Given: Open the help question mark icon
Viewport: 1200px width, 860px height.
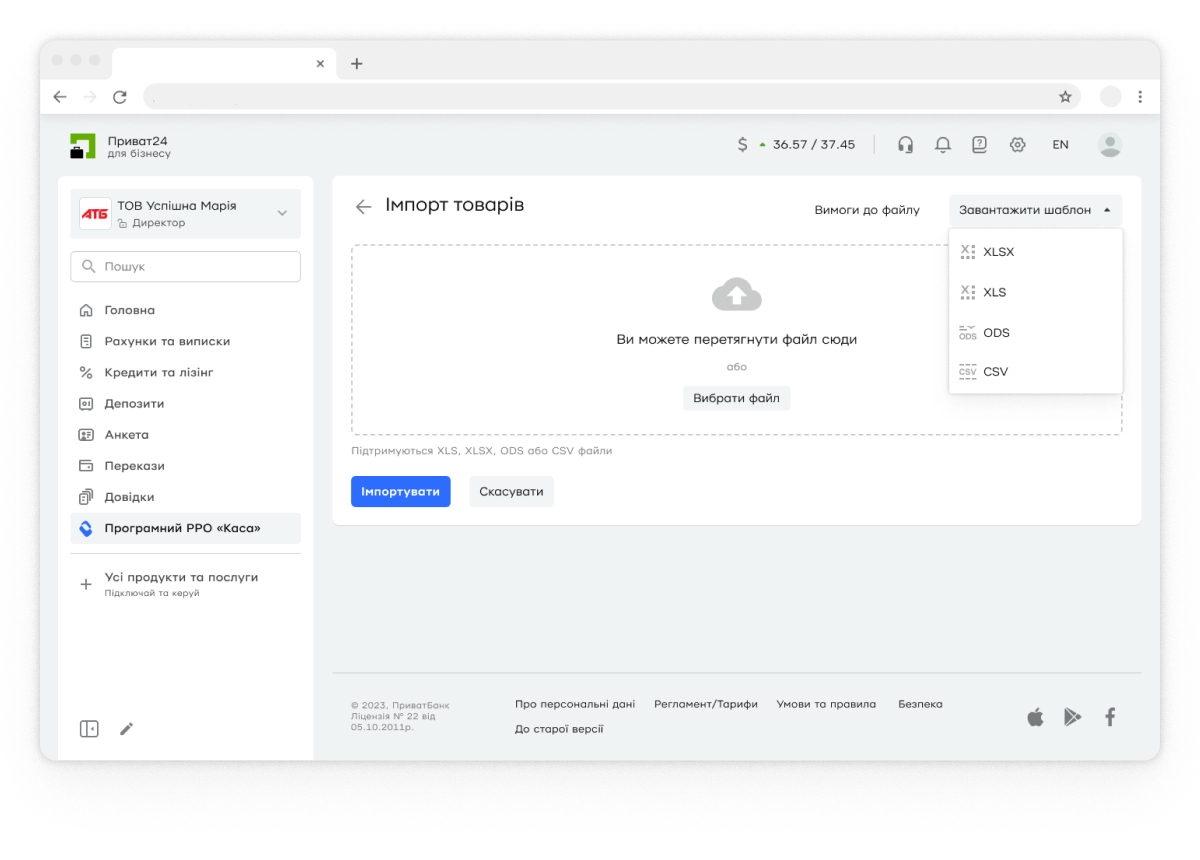Looking at the screenshot, I should point(979,145).
